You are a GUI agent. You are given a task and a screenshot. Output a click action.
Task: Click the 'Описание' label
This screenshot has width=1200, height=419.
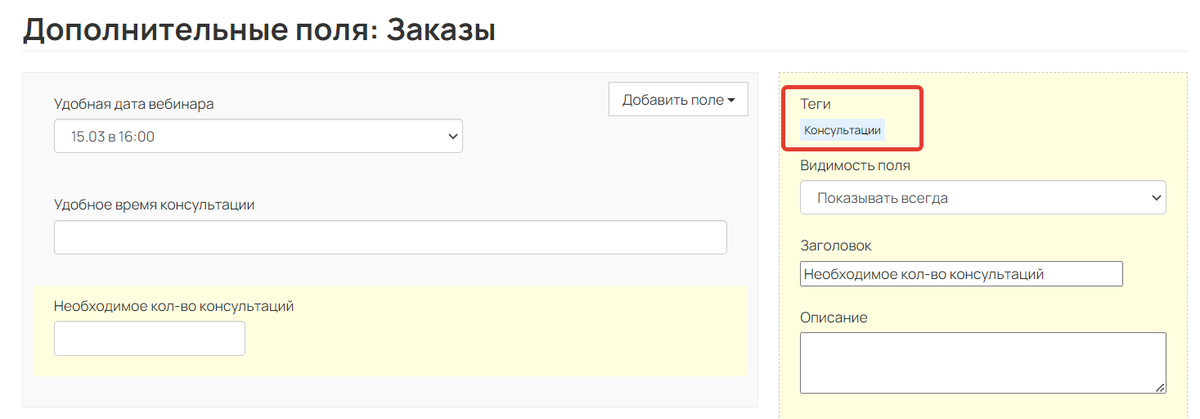(x=834, y=317)
